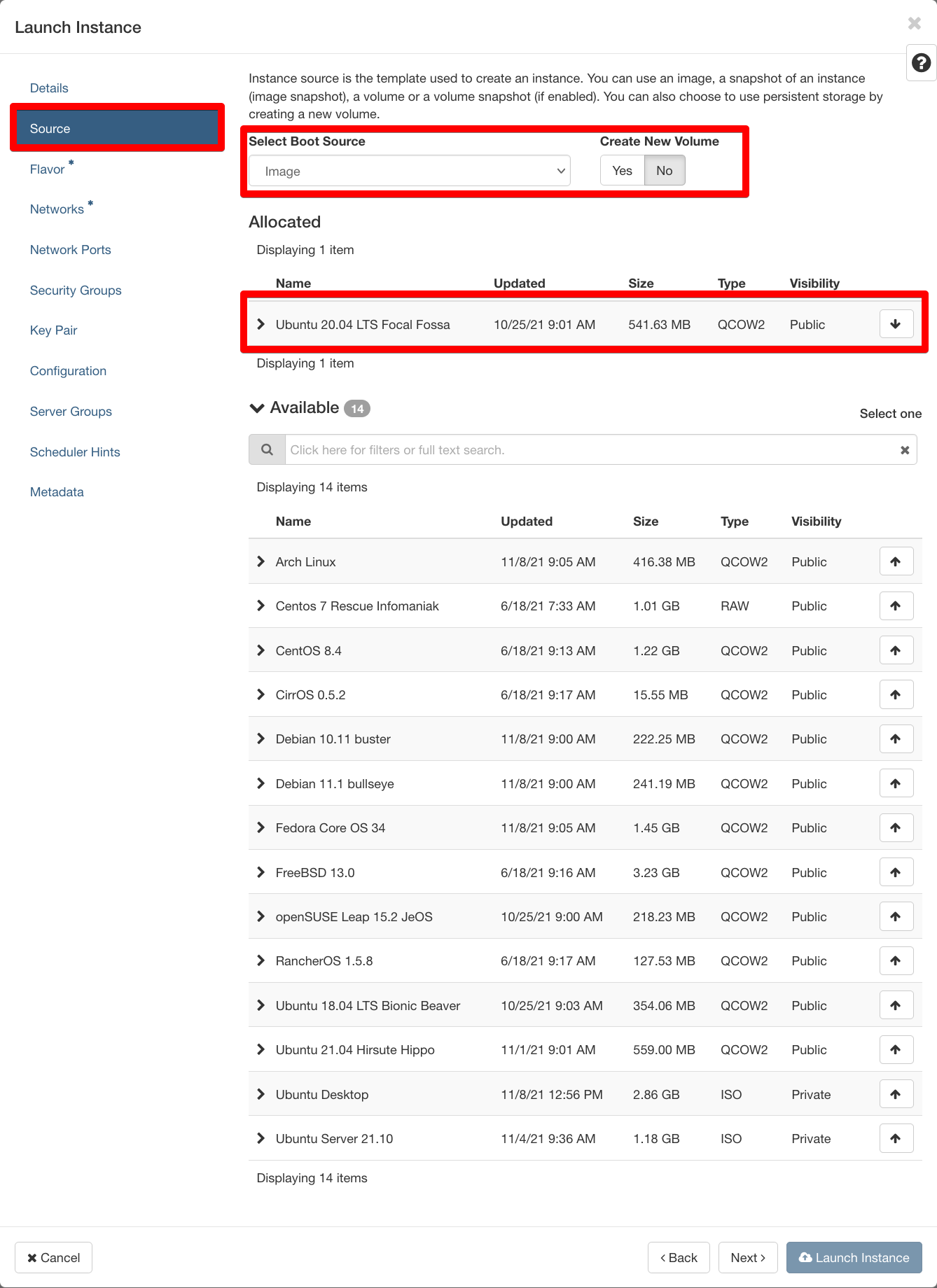
Task: Click the Available table Type column header
Action: click(x=735, y=521)
